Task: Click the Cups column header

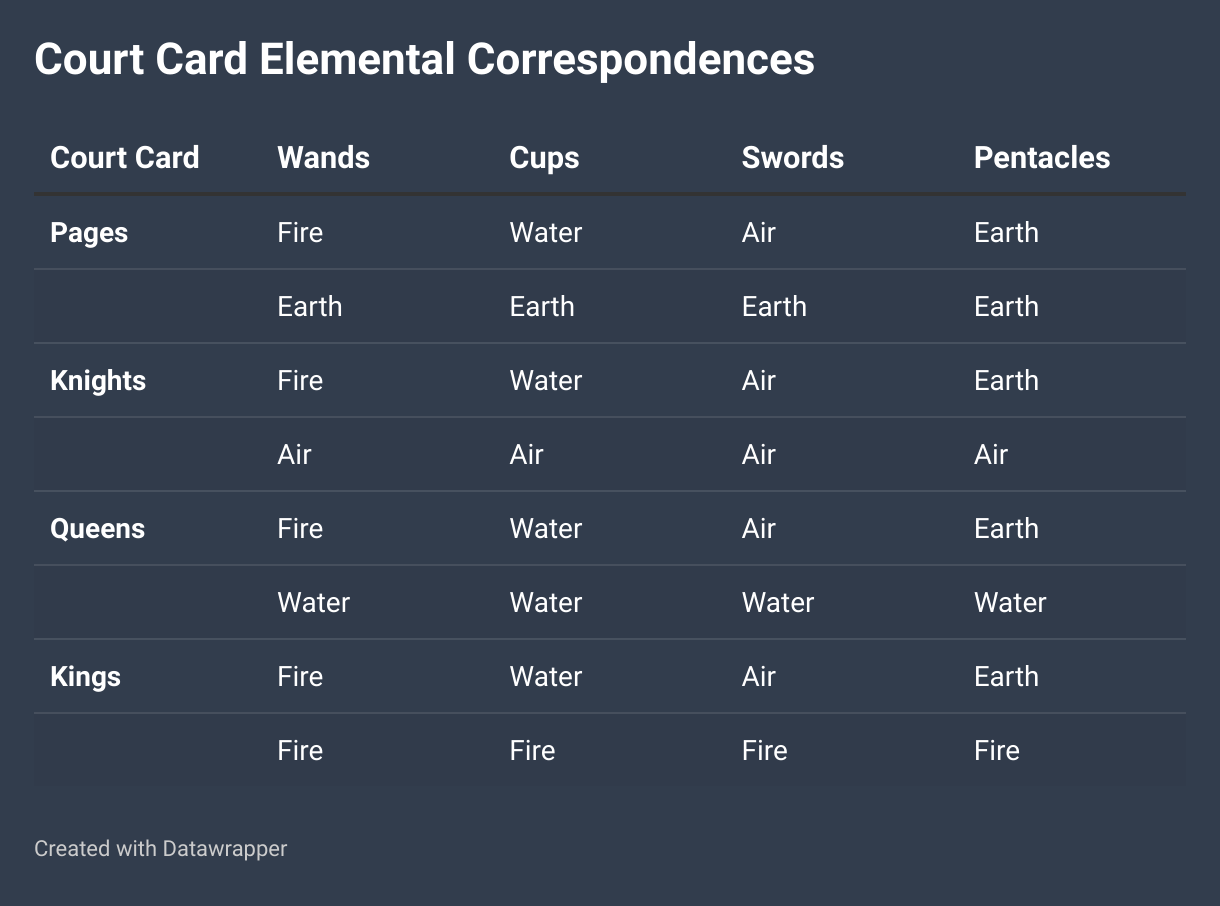Action: click(544, 158)
